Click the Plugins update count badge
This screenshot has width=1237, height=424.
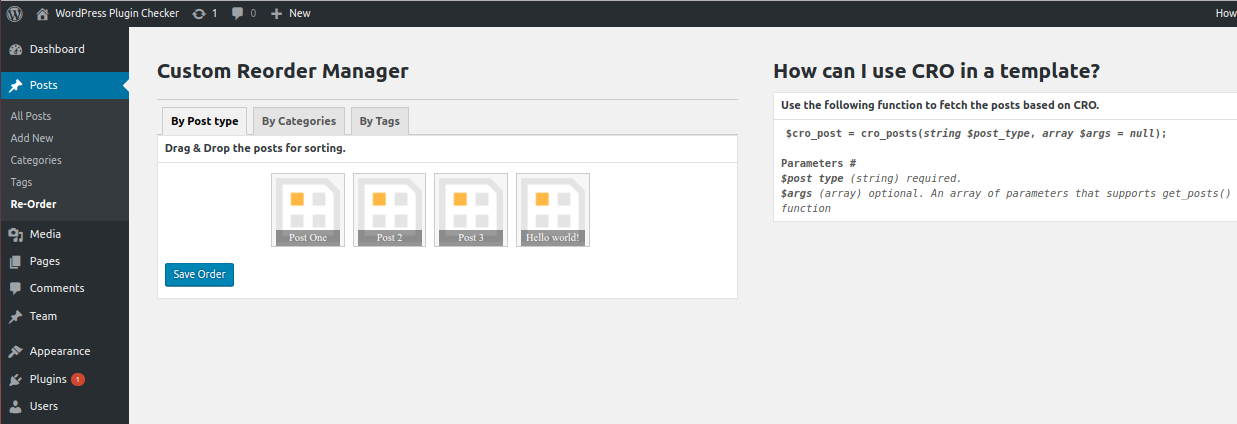coord(78,379)
